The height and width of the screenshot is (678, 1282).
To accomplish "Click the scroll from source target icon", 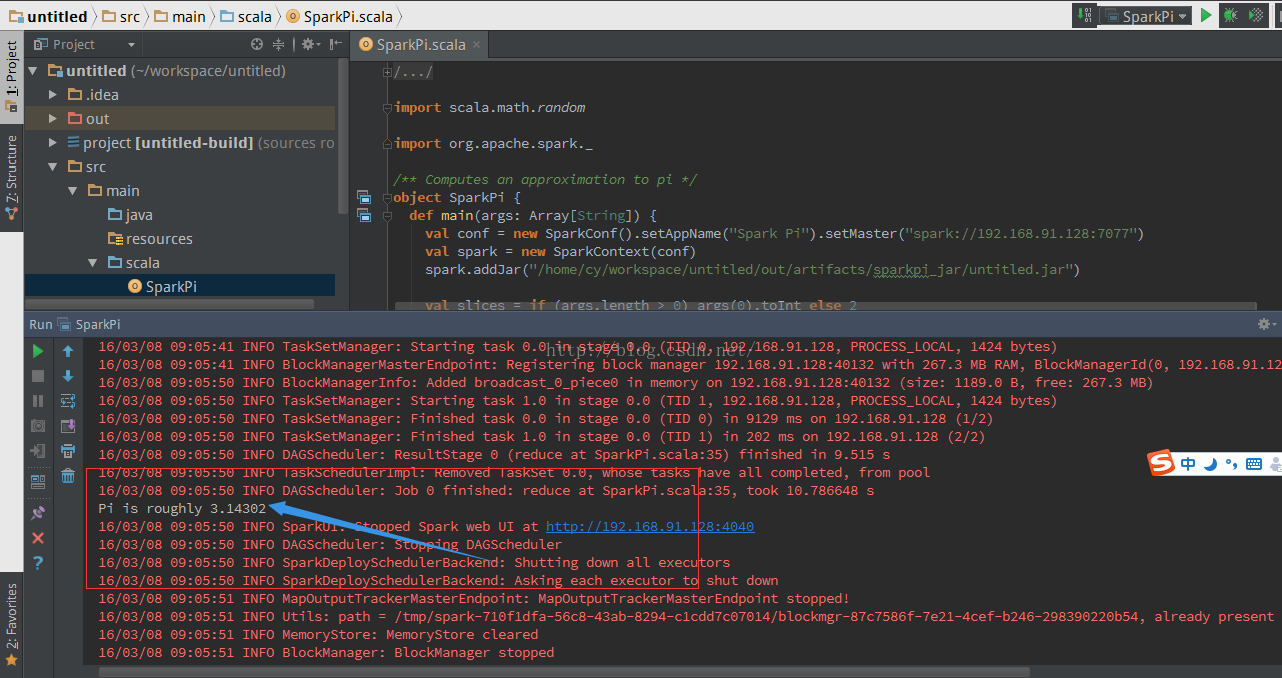I will tap(257, 44).
